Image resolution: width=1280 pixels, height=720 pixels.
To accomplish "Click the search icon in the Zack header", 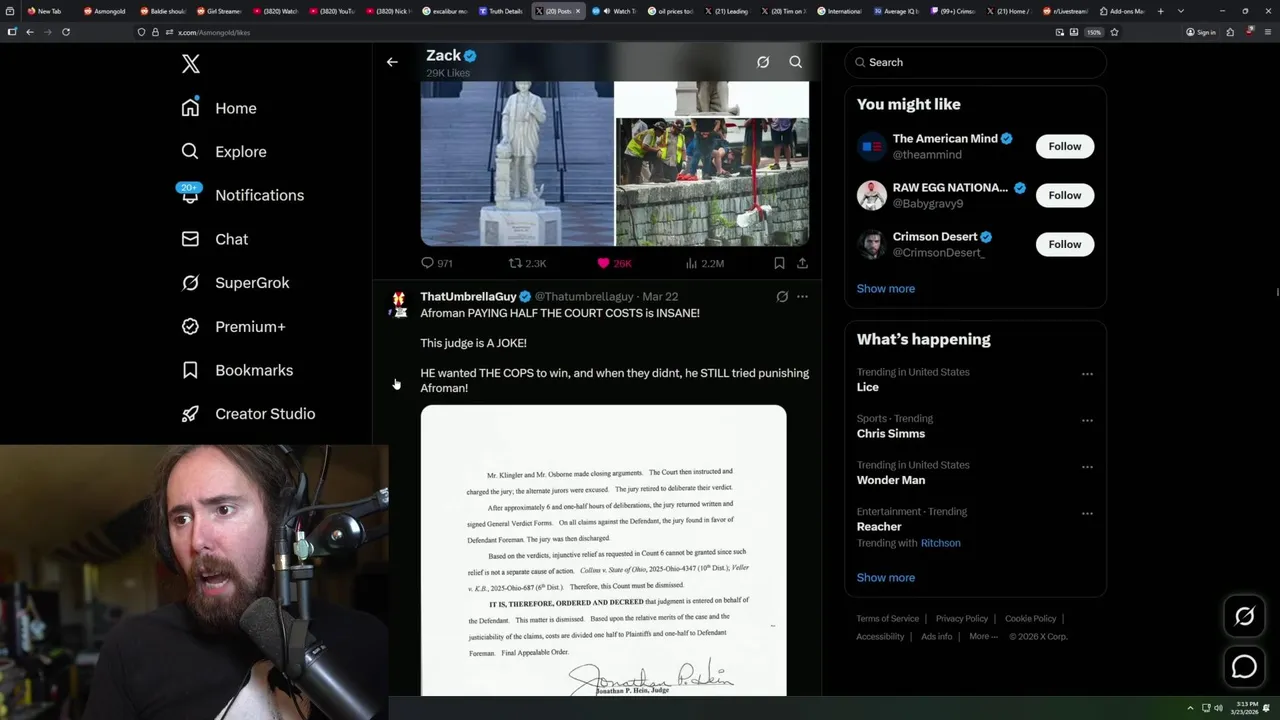I will (x=796, y=62).
